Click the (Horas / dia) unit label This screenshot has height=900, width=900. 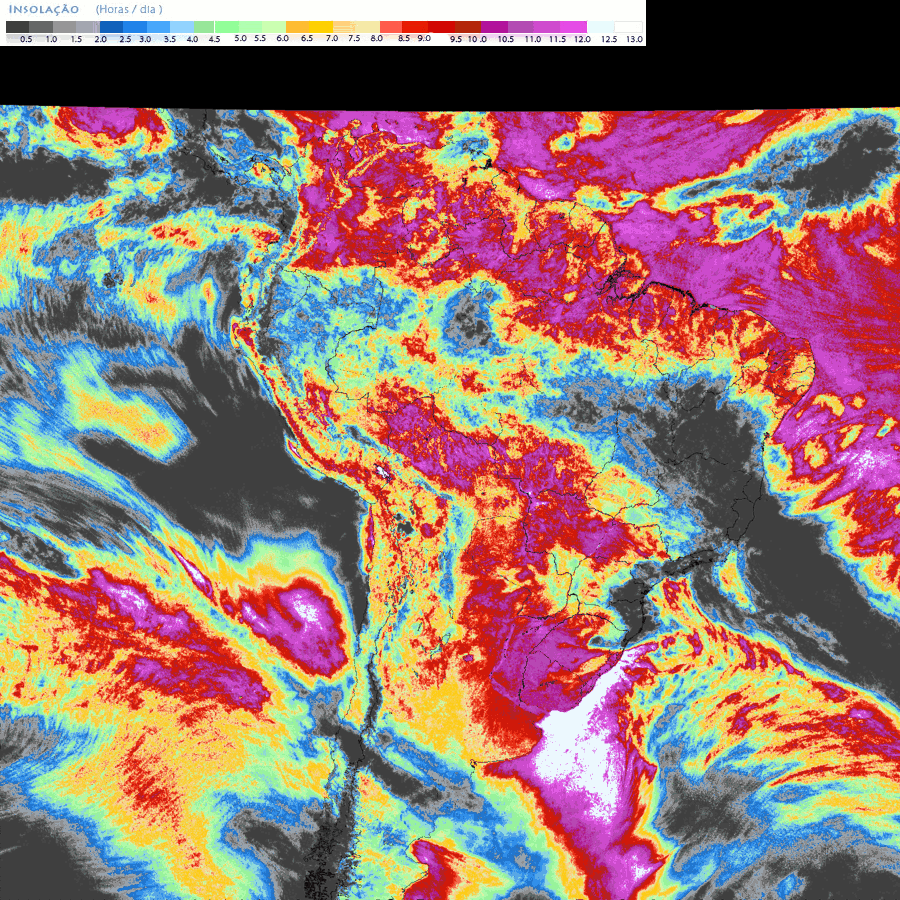pos(129,10)
